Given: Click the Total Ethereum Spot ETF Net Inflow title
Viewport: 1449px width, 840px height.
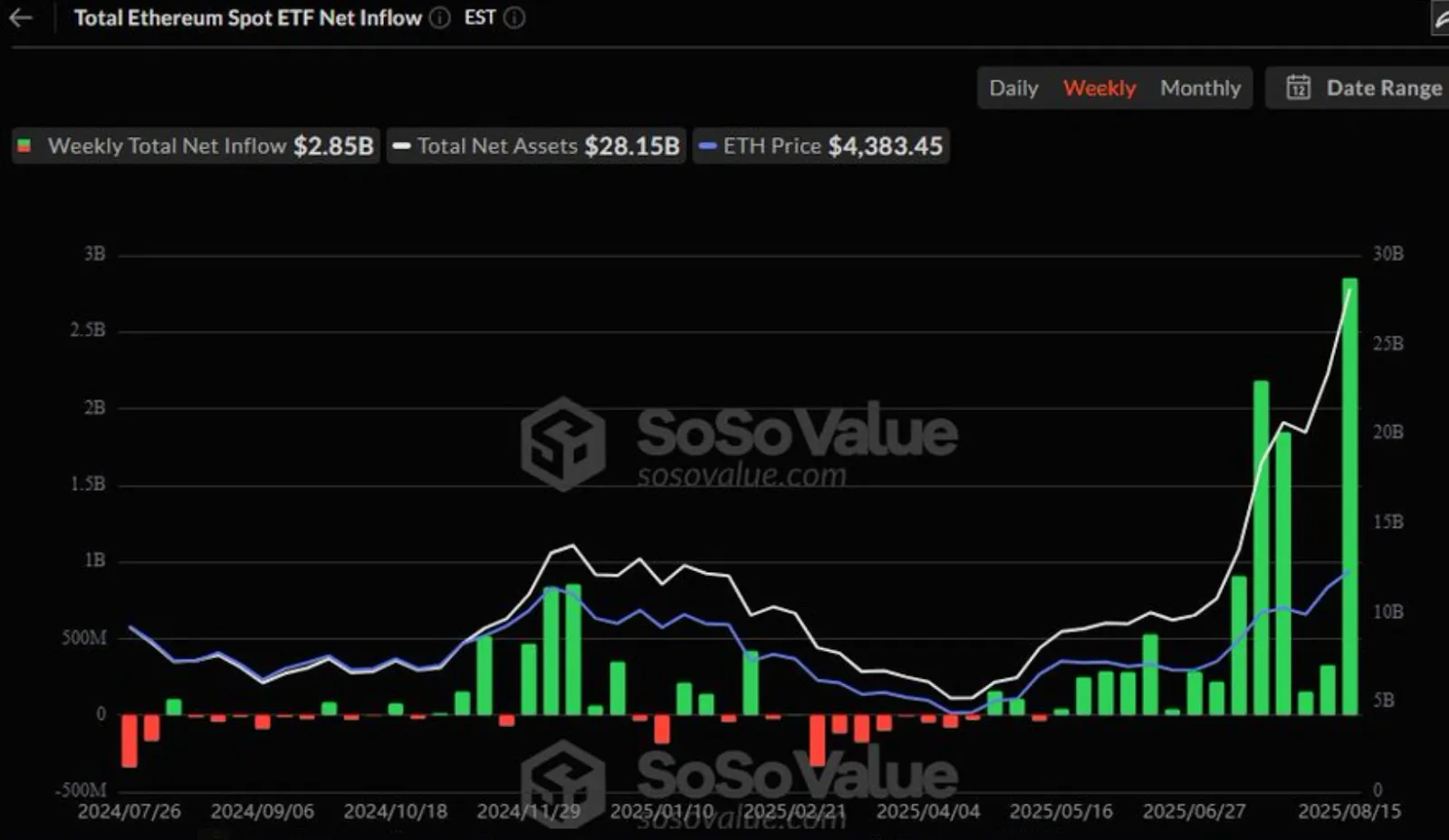Looking at the screenshot, I should pos(247,18).
